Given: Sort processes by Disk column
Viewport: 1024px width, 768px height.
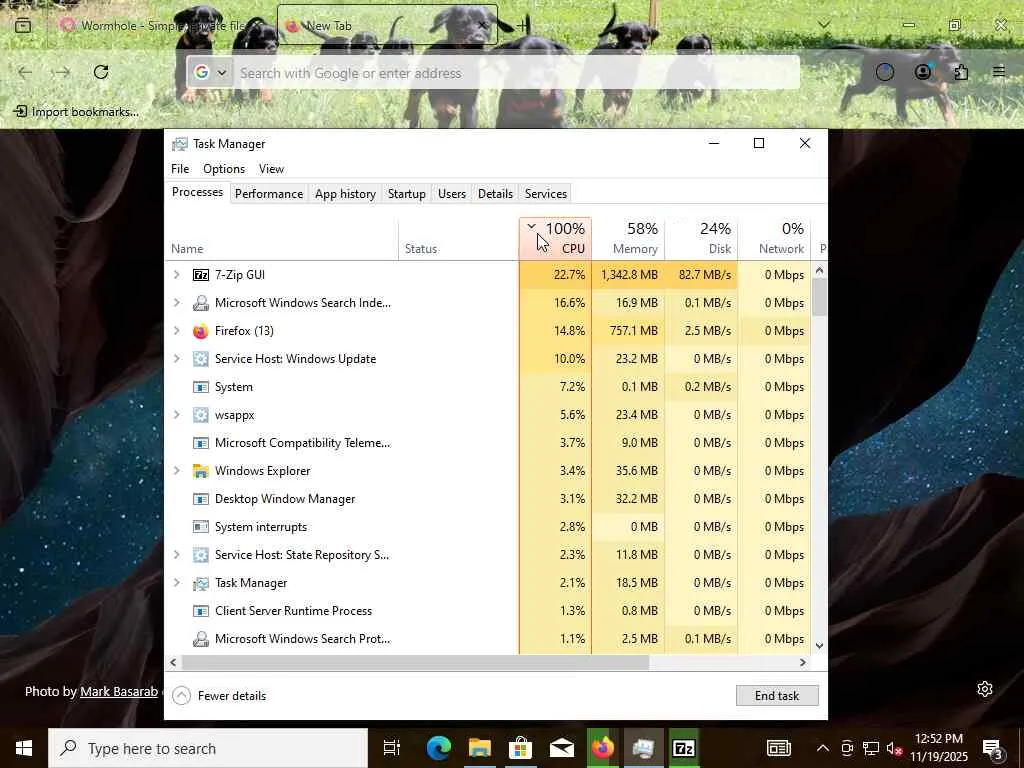Looking at the screenshot, I should [701, 238].
